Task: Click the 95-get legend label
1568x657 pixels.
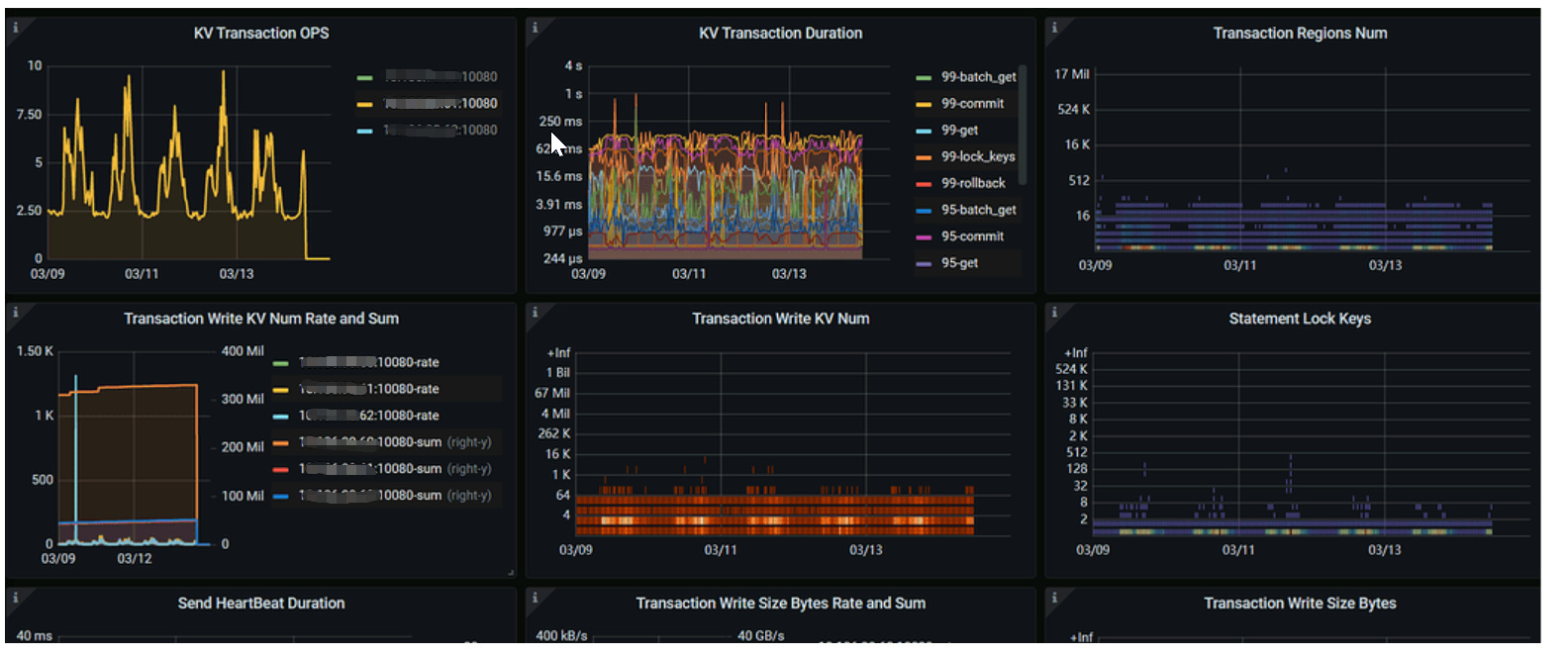Action: (959, 263)
